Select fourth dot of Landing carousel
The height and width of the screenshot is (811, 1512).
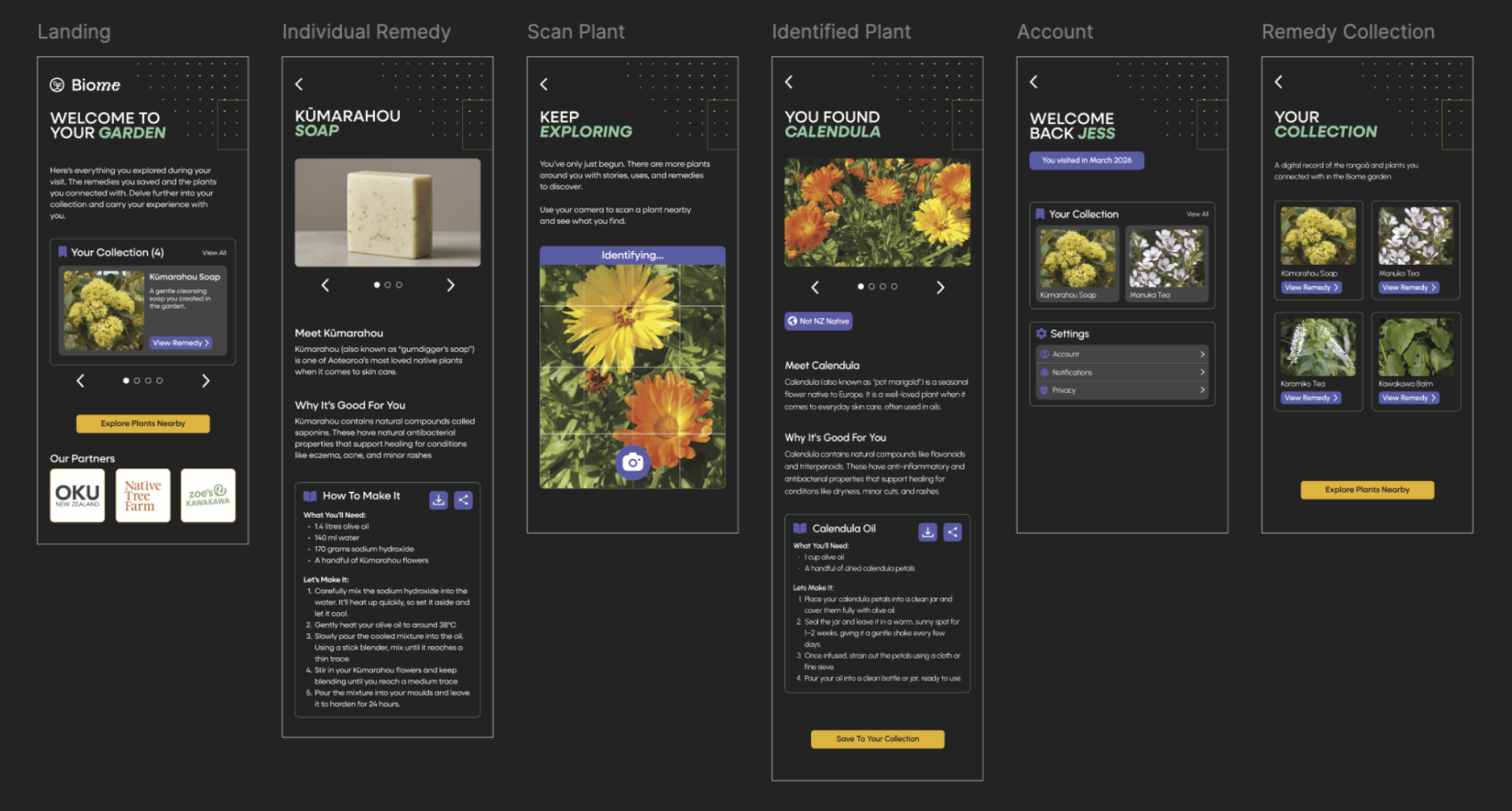pos(160,380)
